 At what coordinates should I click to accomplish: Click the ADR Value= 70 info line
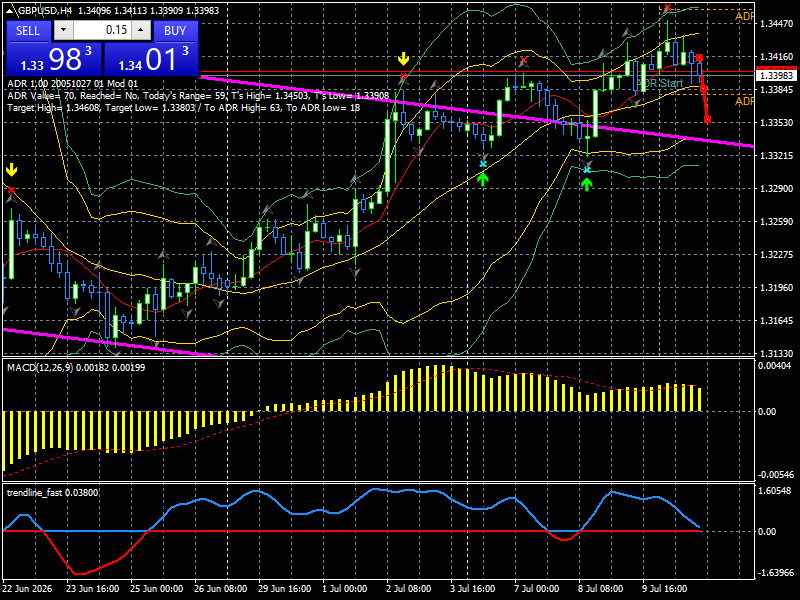coord(198,95)
